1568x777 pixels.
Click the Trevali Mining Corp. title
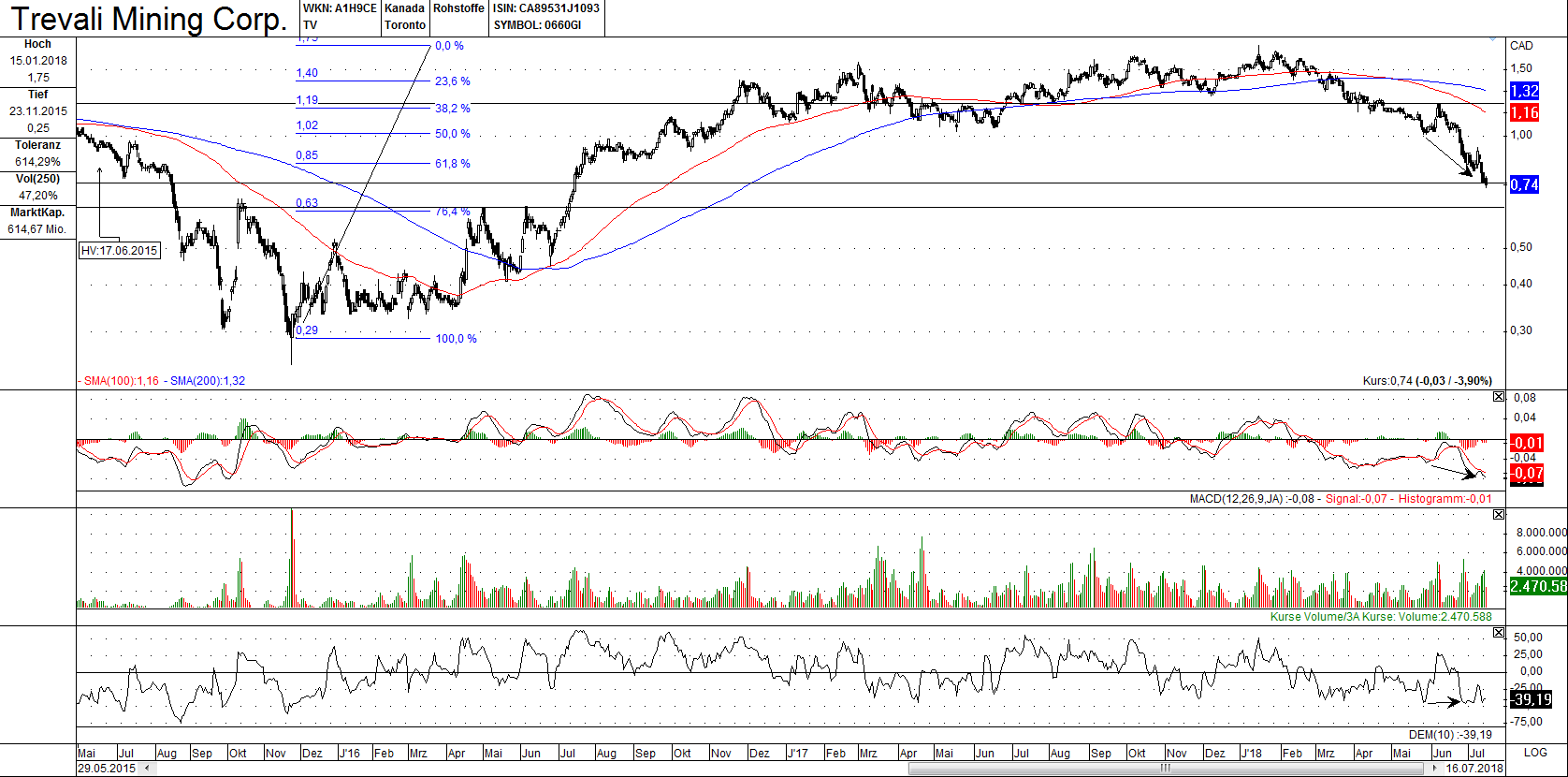pos(149,19)
